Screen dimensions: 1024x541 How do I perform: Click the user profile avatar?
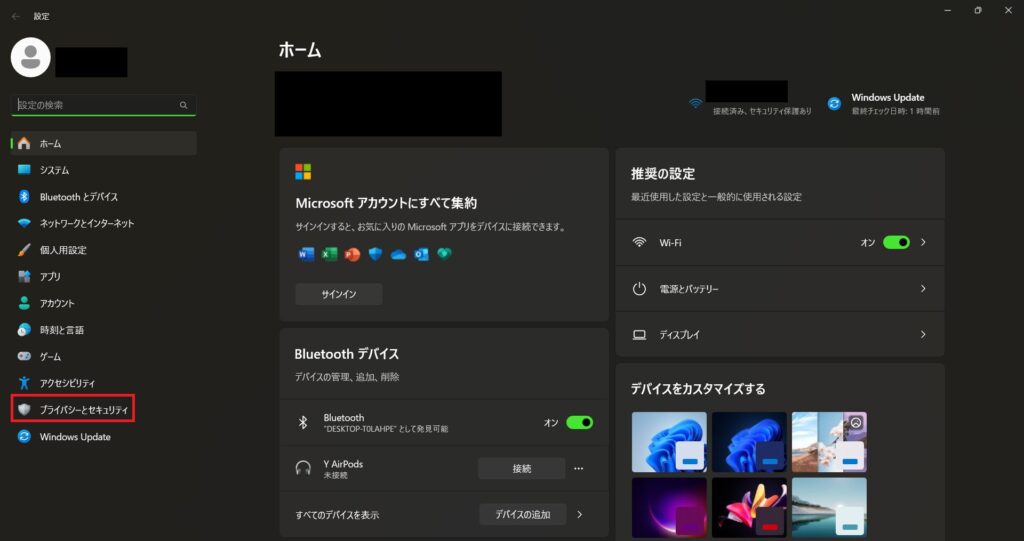[31, 57]
